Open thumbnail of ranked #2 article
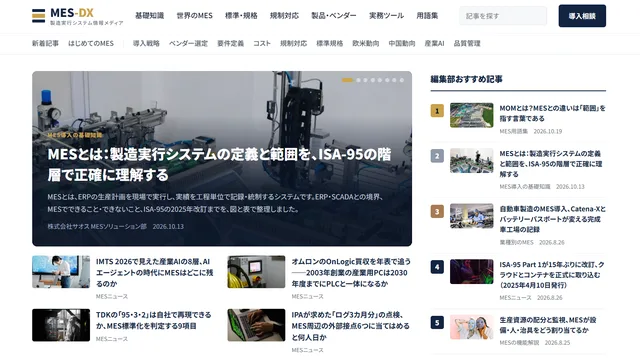Viewport: 640px width, 360px height. [x=471, y=160]
